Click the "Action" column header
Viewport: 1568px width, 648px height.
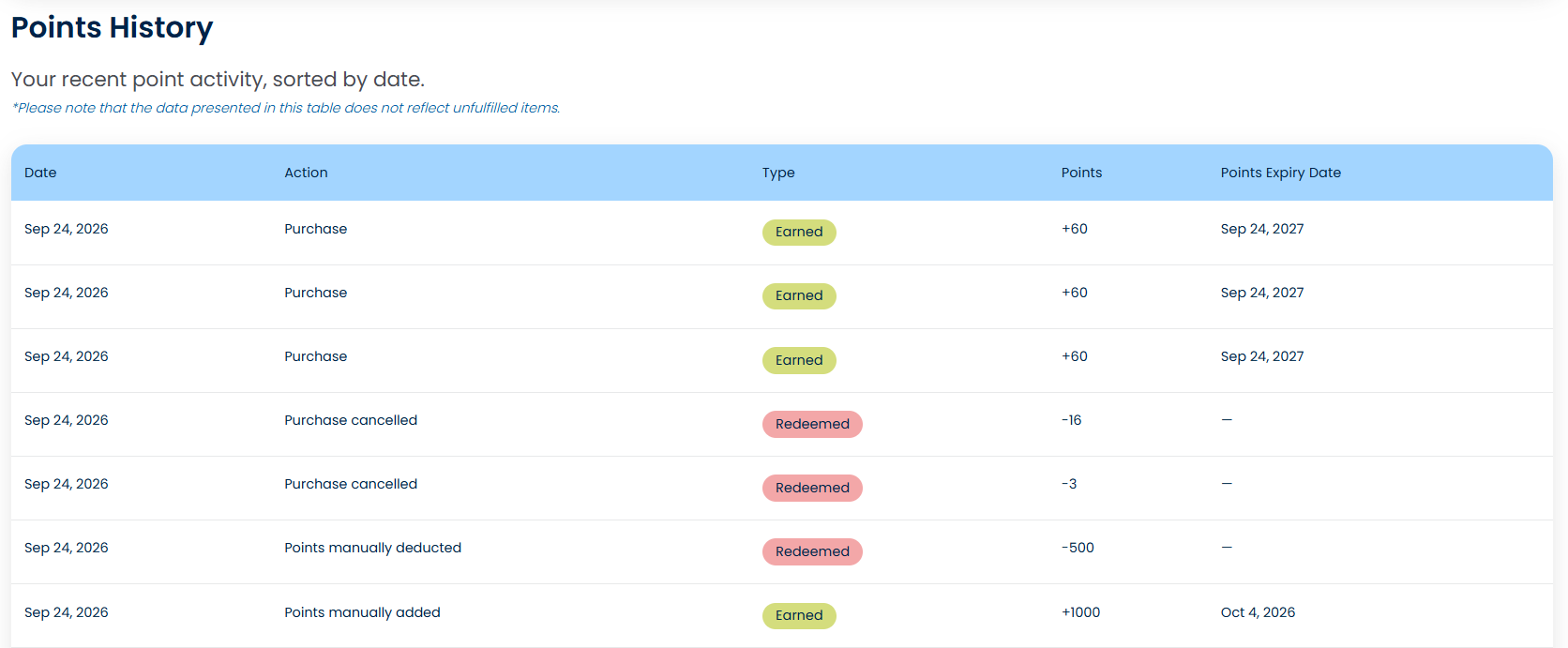click(x=306, y=173)
